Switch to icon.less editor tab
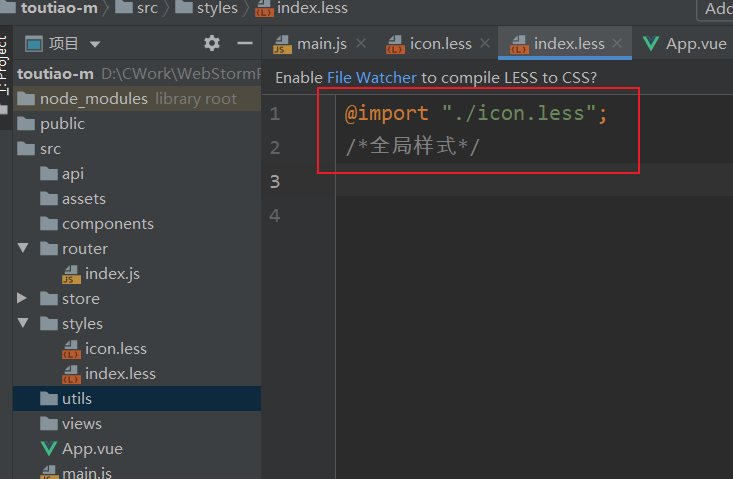The image size is (733, 479). (x=441, y=44)
